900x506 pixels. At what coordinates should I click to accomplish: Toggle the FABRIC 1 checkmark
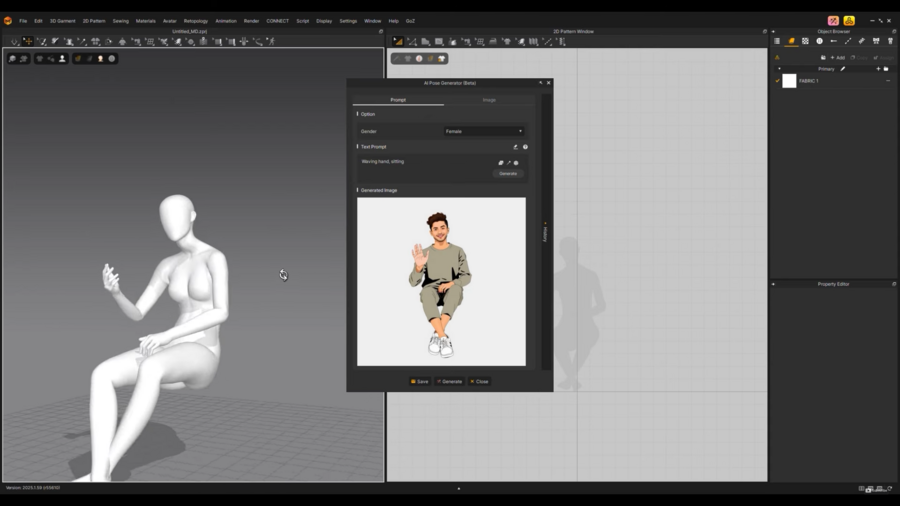777,81
